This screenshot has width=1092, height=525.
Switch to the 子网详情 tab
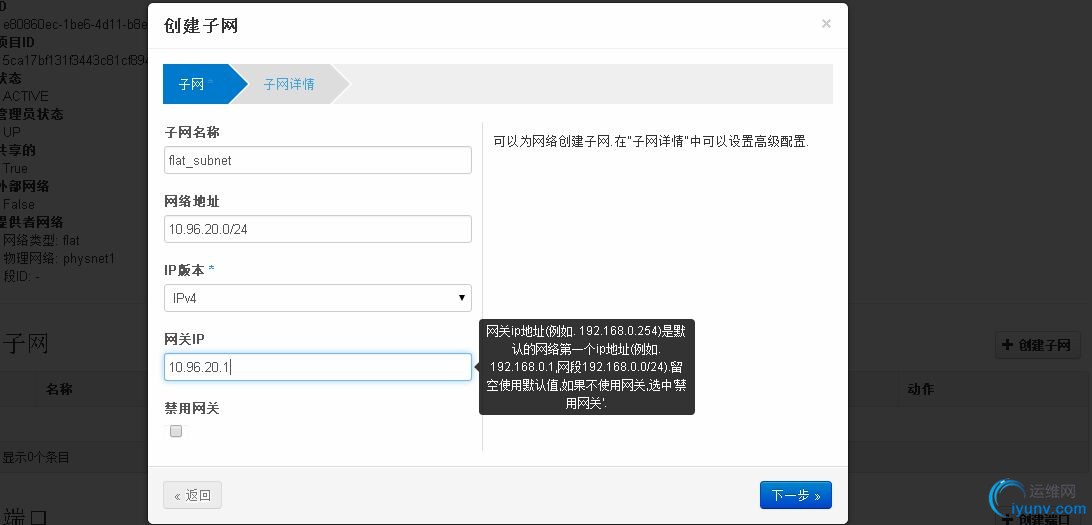(288, 84)
